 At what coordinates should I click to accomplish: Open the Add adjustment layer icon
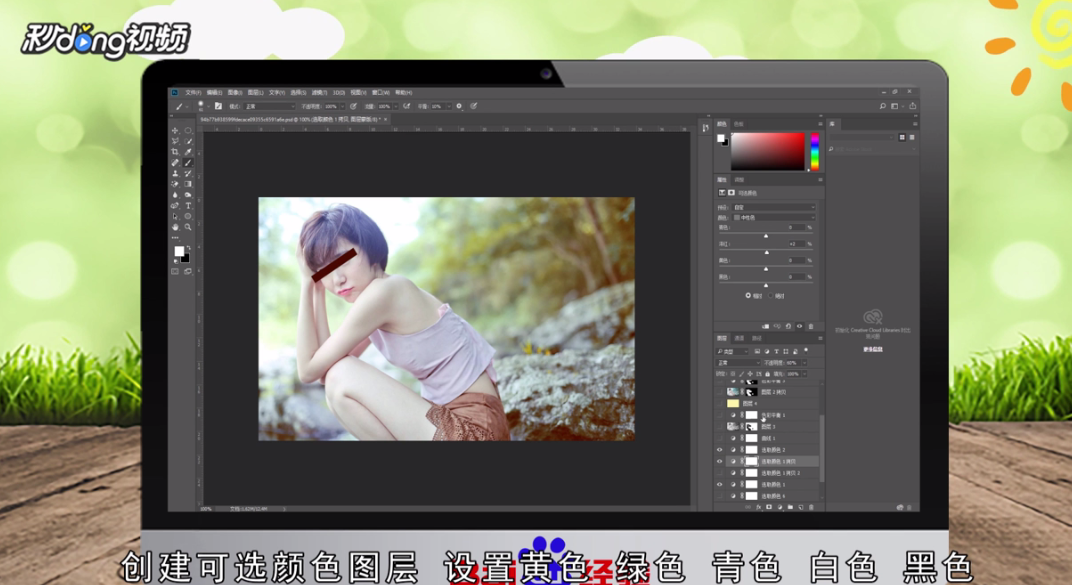tap(780, 508)
